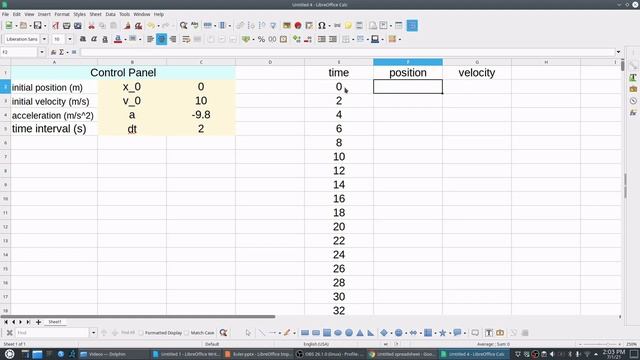Click the background color swatch icon
Image resolution: width=640 pixels, height=360 pixels.
click(133, 39)
